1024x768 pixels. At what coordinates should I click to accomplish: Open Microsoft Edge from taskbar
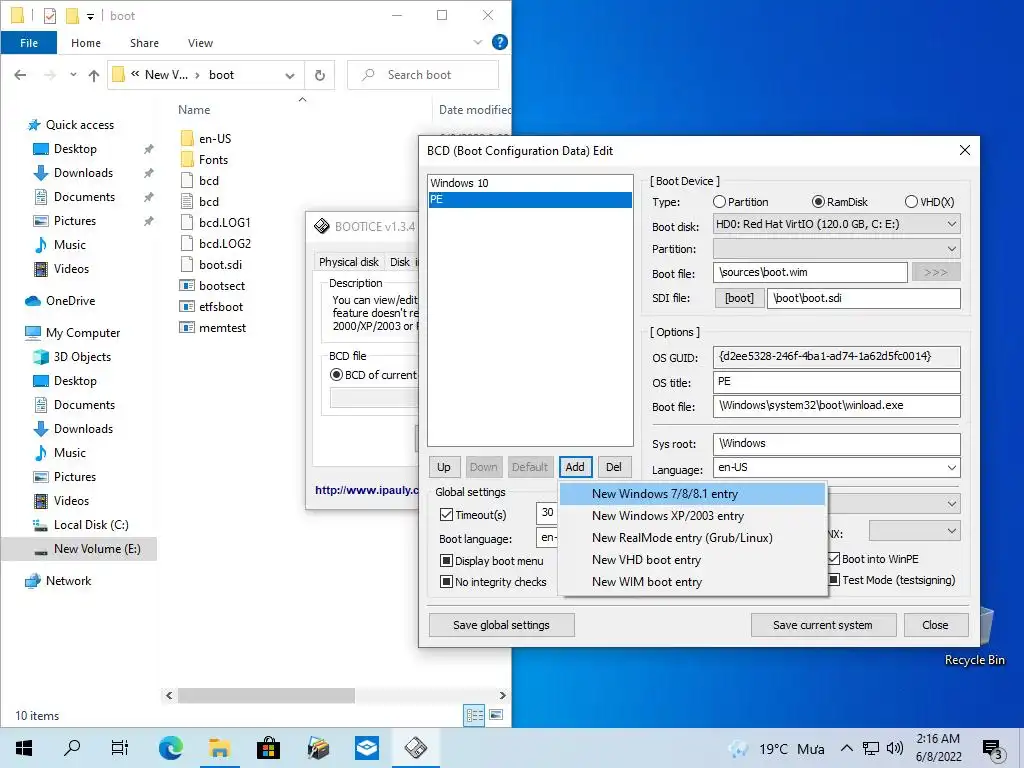(170, 748)
